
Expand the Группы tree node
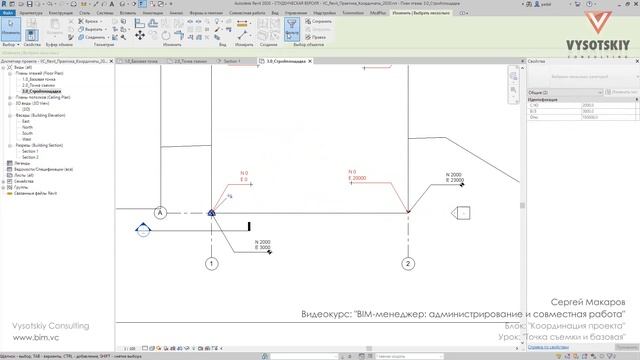(3, 187)
